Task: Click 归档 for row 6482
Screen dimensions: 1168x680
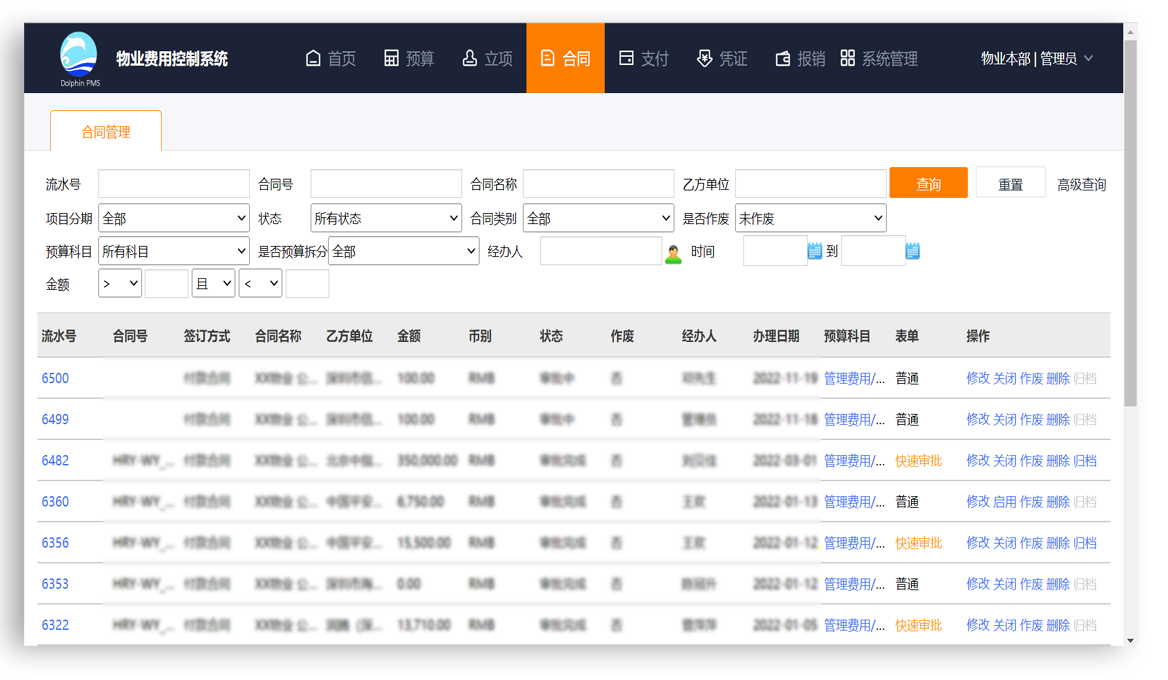Action: 1085,460
